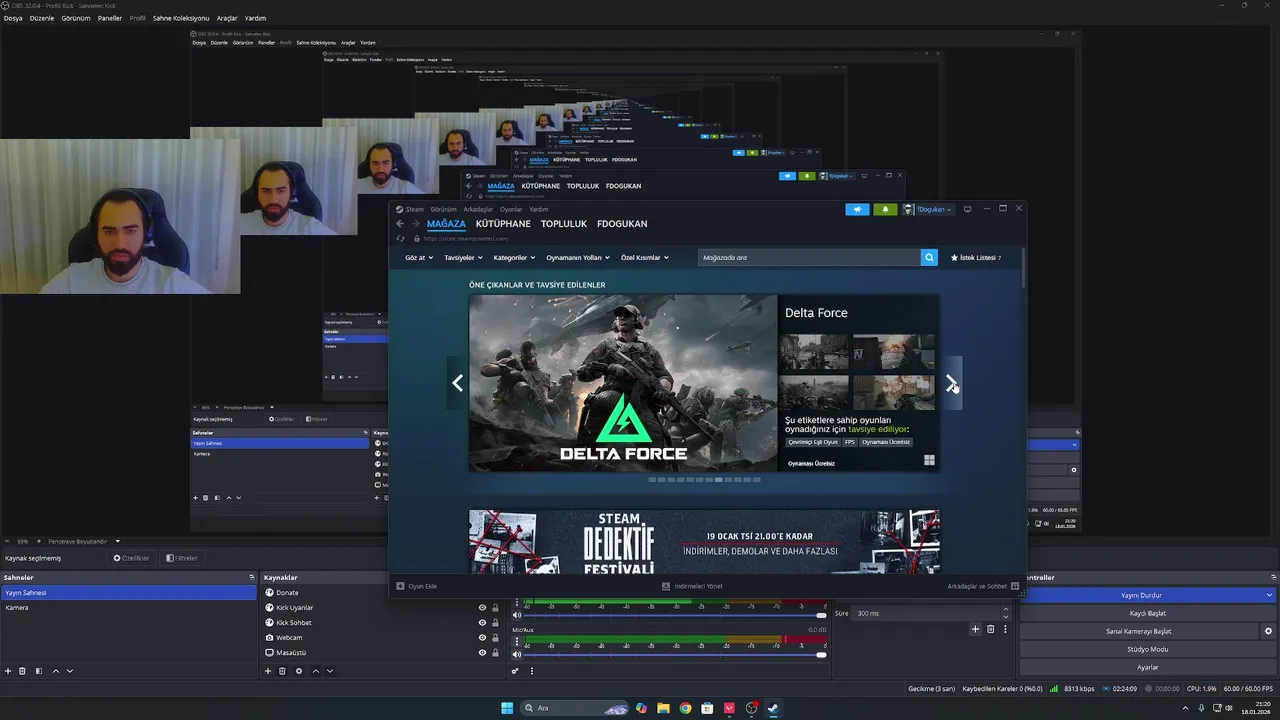Open Tavsiyeler dropdown menu
Screen dimensions: 1280x720
[463, 257]
